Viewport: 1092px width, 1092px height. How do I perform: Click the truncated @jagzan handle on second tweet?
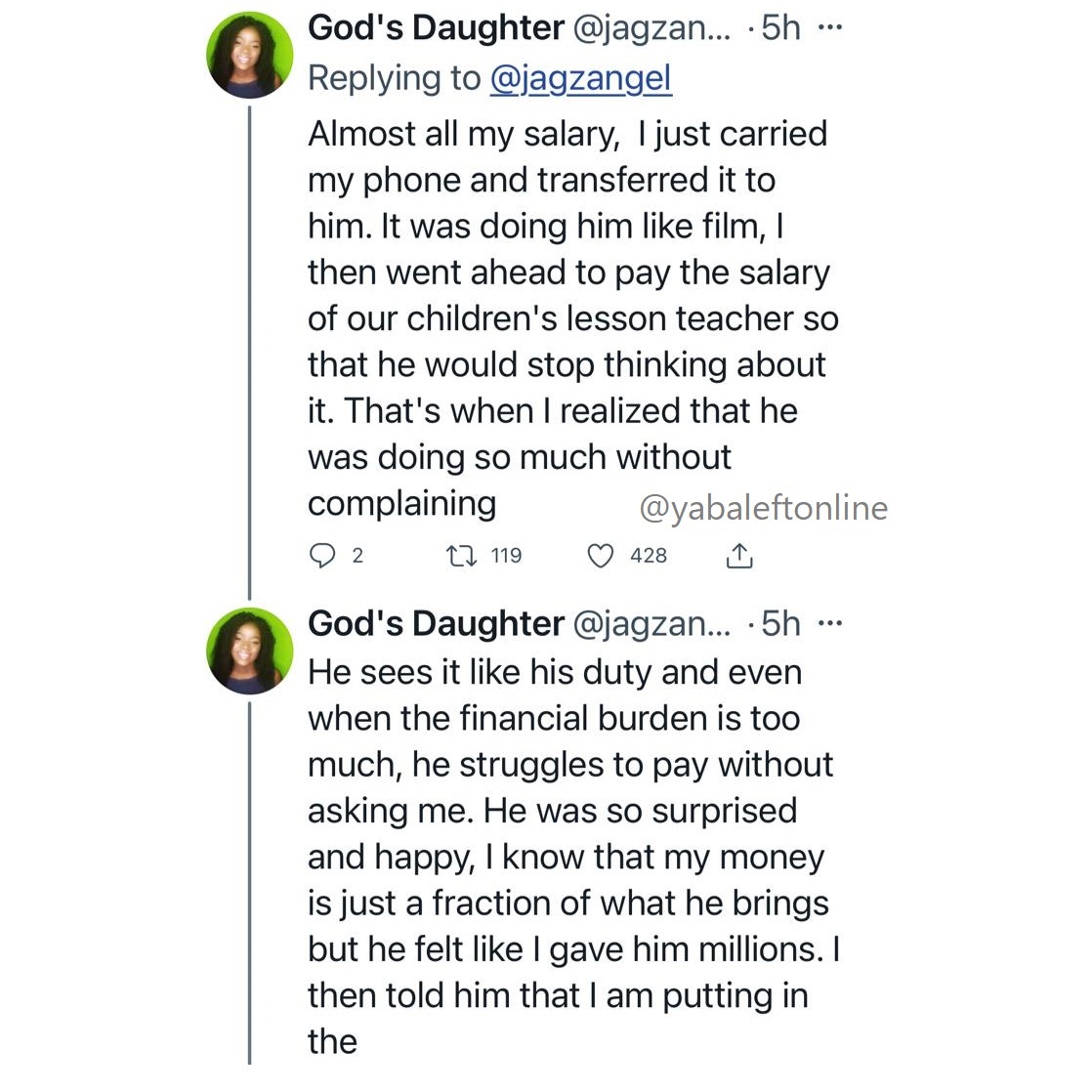651,624
